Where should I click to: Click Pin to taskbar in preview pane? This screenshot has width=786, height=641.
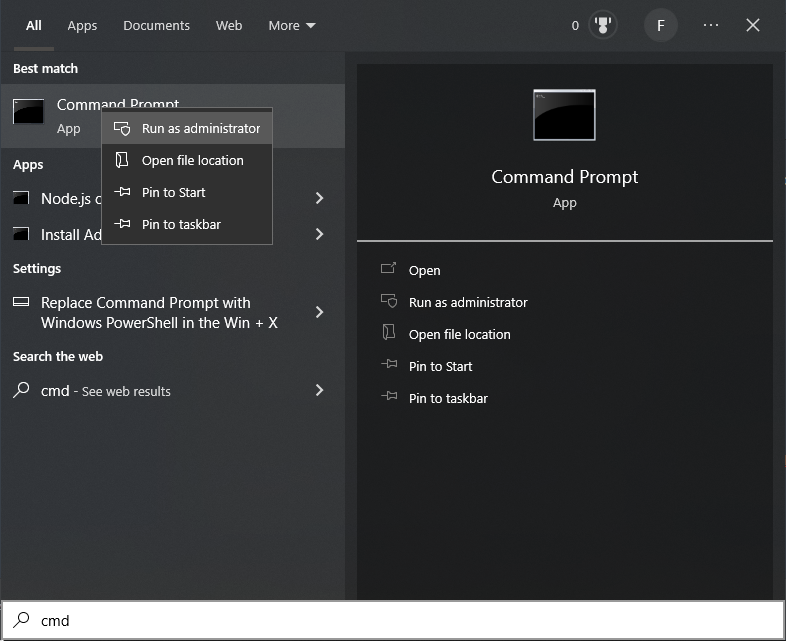pyautogui.click(x=448, y=399)
